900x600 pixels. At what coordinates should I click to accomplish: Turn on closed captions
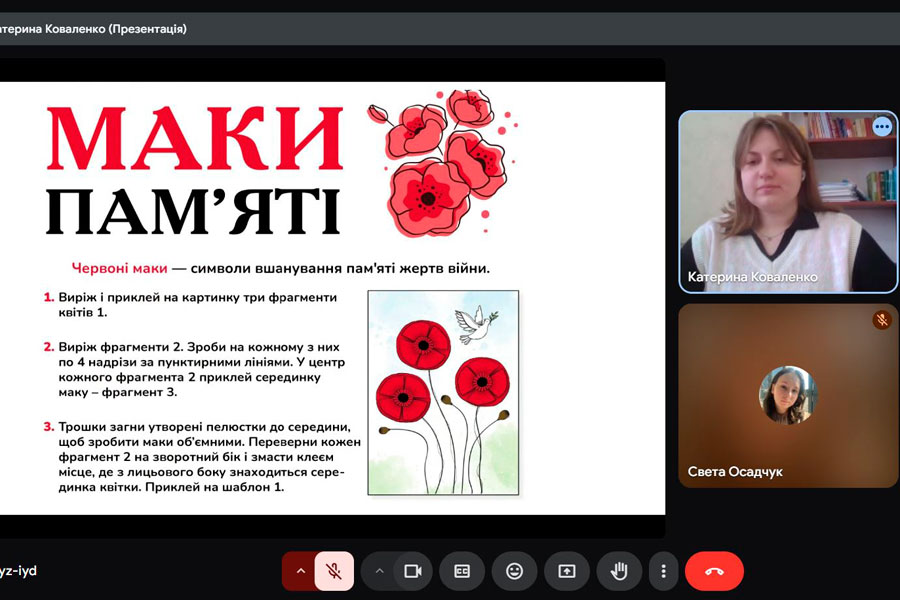[x=462, y=571]
